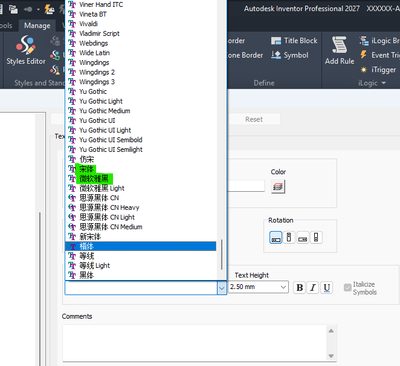Screen dimensions: 400x366
Task: Select the second rotation option
Action: pos(289,238)
